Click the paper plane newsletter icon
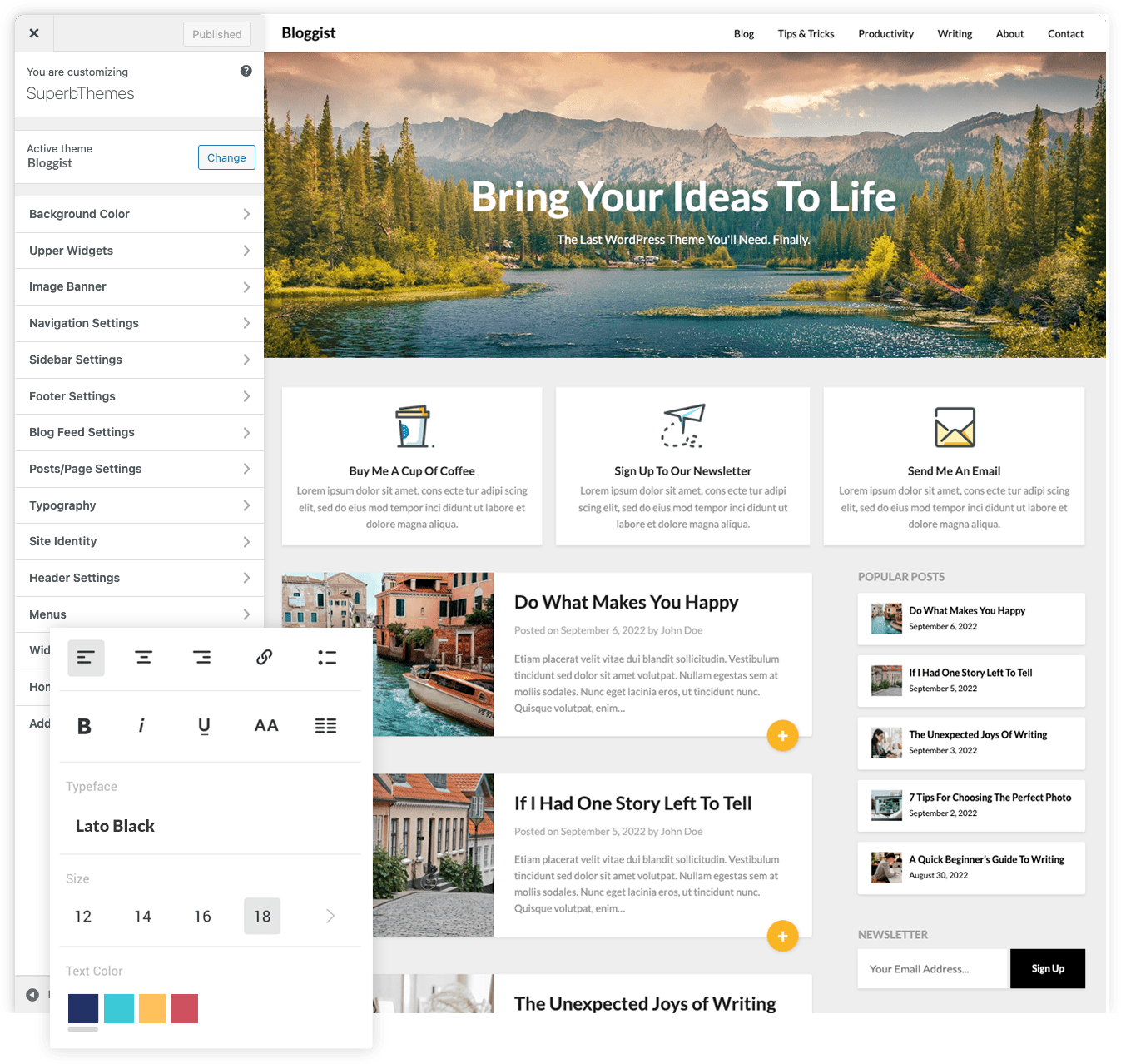The height and width of the screenshot is (1064, 1121). click(x=683, y=426)
